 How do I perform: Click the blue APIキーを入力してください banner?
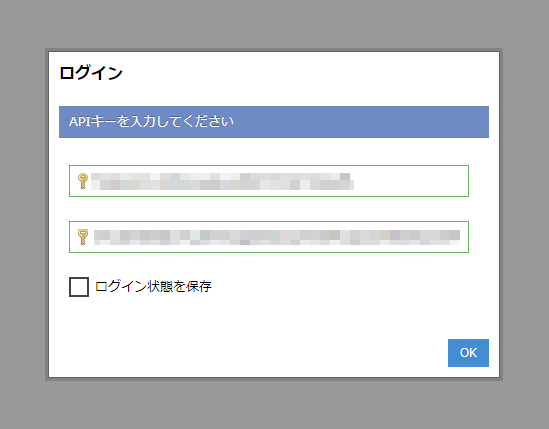(x=274, y=122)
